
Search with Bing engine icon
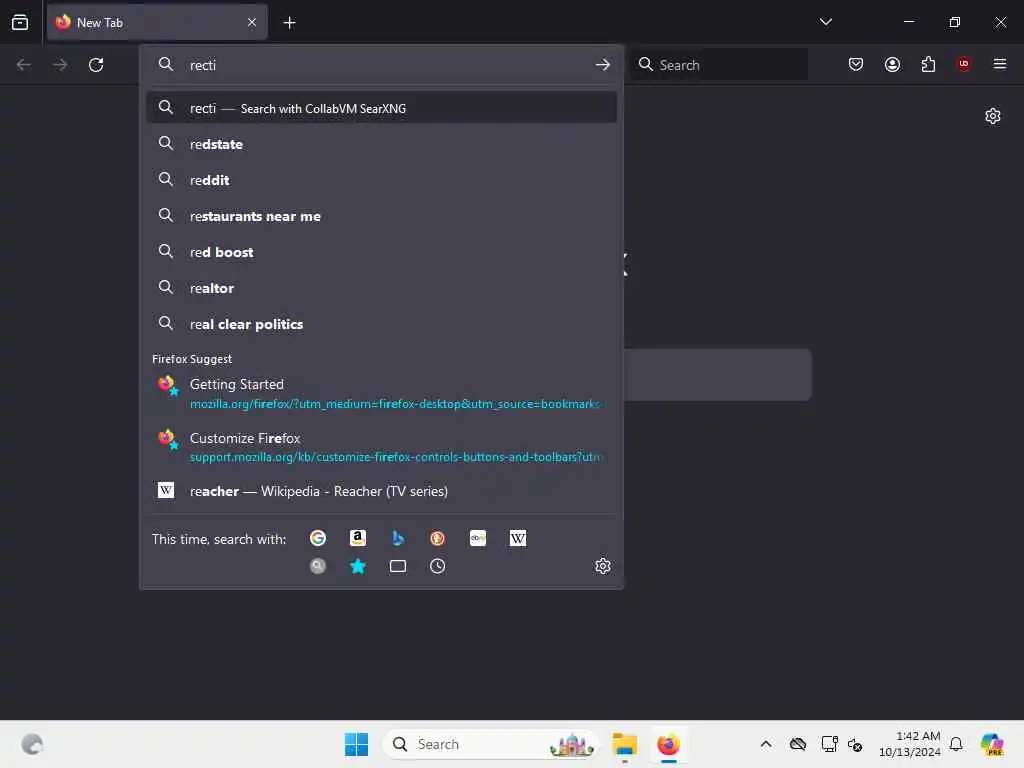[398, 538]
